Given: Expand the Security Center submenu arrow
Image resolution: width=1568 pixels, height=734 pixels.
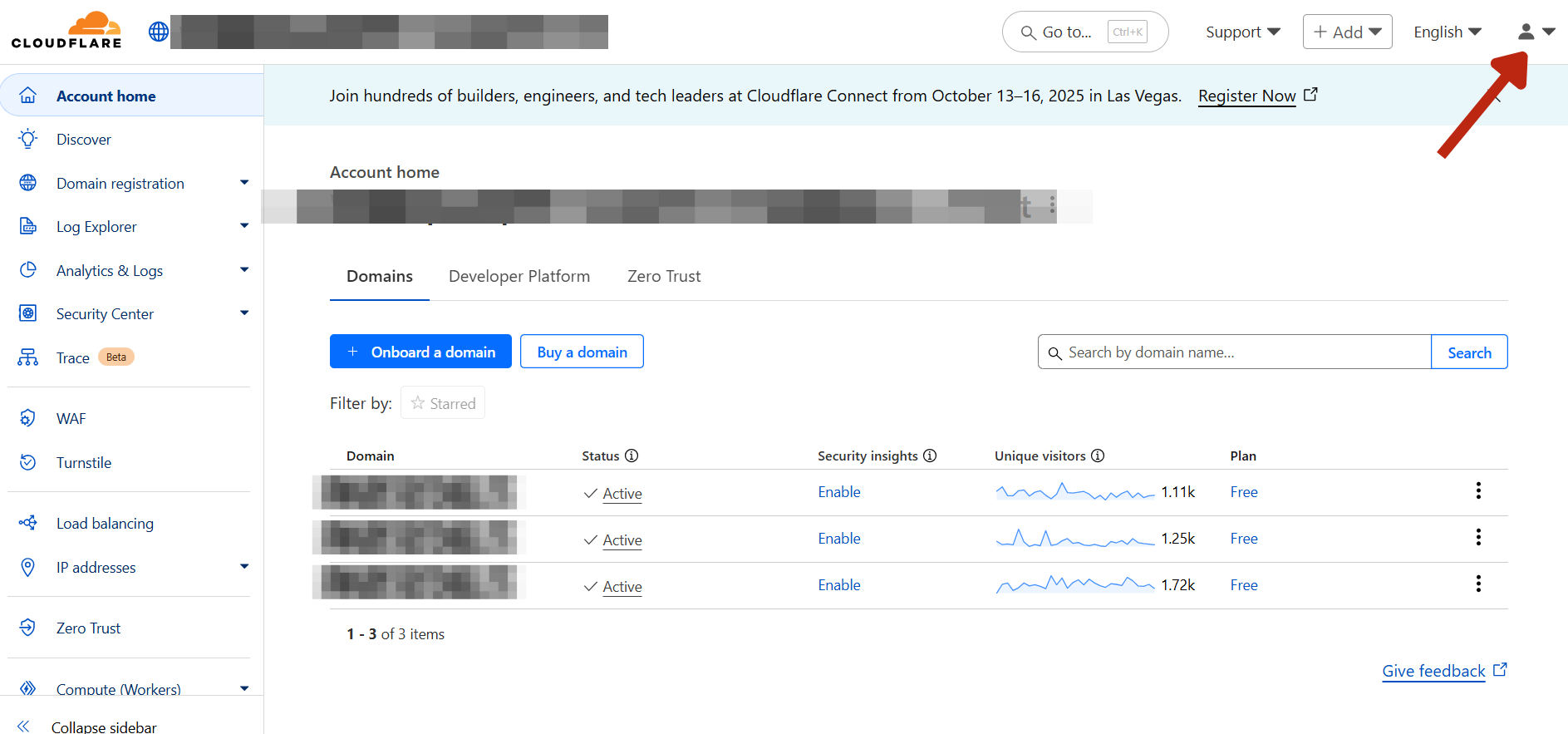Looking at the screenshot, I should tap(244, 313).
